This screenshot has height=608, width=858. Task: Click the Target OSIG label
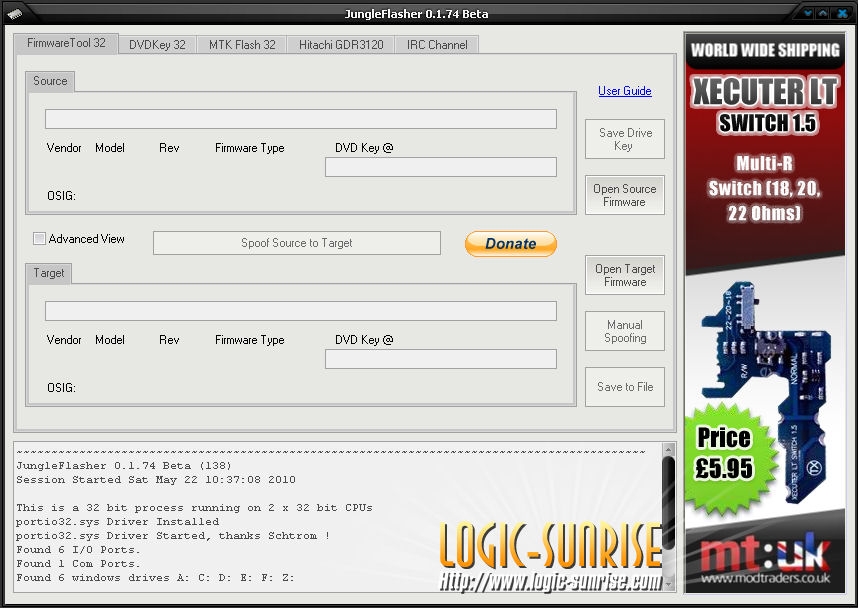tap(61, 388)
